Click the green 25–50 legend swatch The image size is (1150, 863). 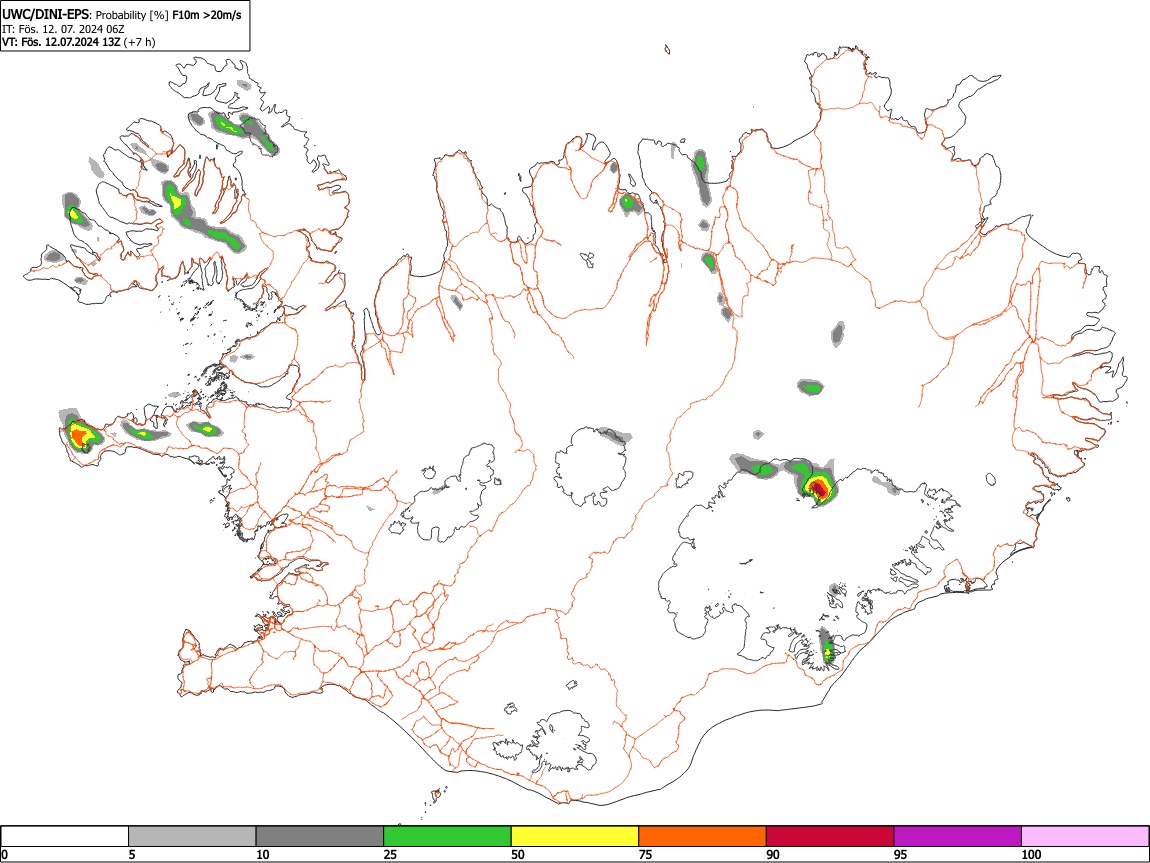[x=447, y=837]
